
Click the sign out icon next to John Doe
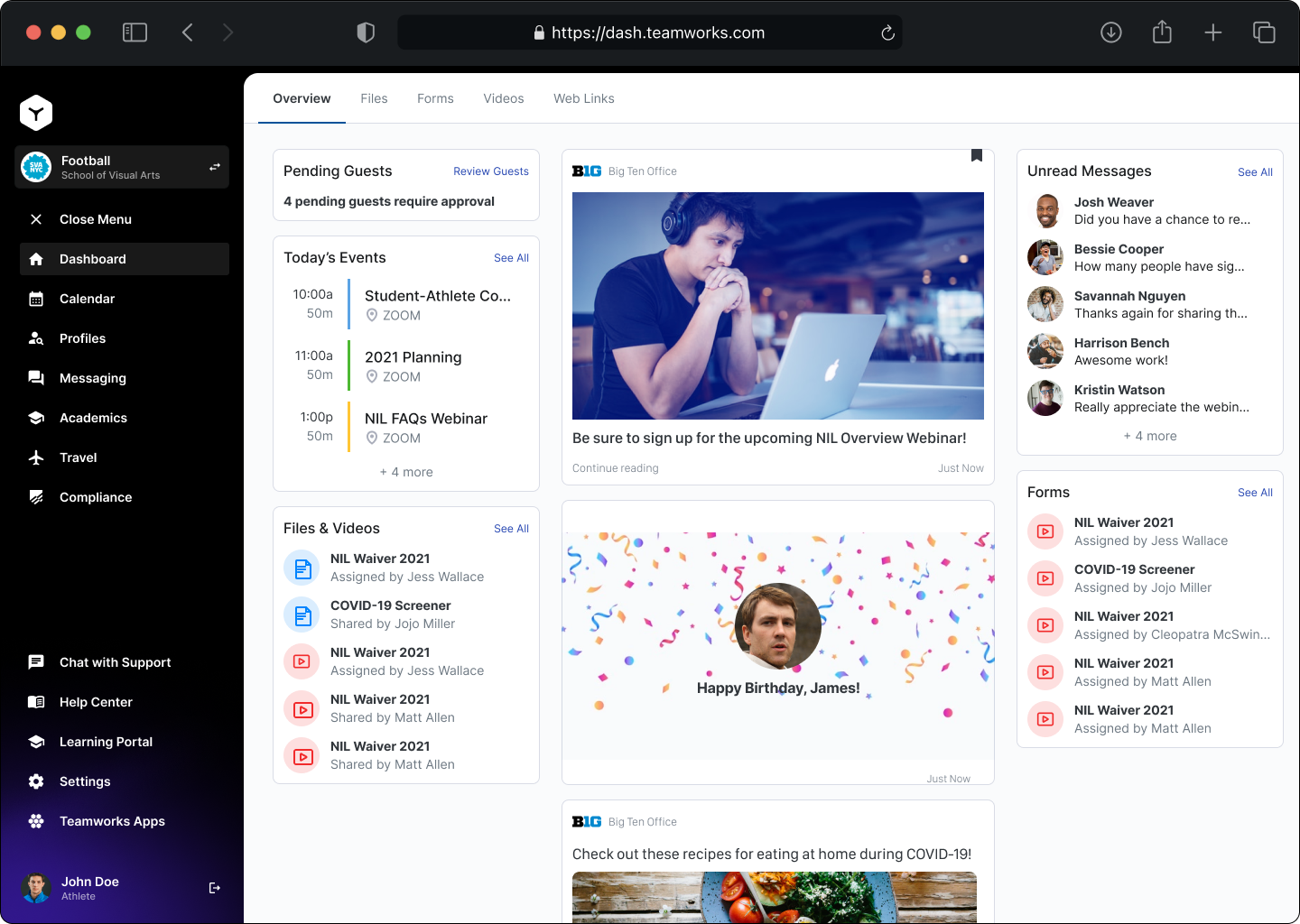215,888
